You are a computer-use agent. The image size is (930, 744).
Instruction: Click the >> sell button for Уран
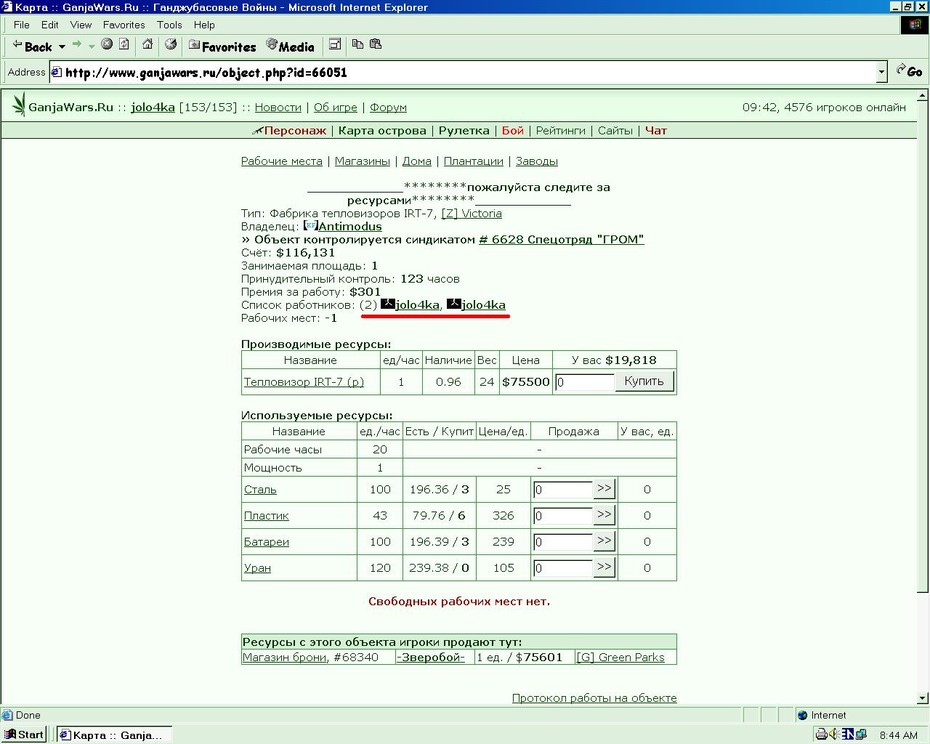coord(604,567)
